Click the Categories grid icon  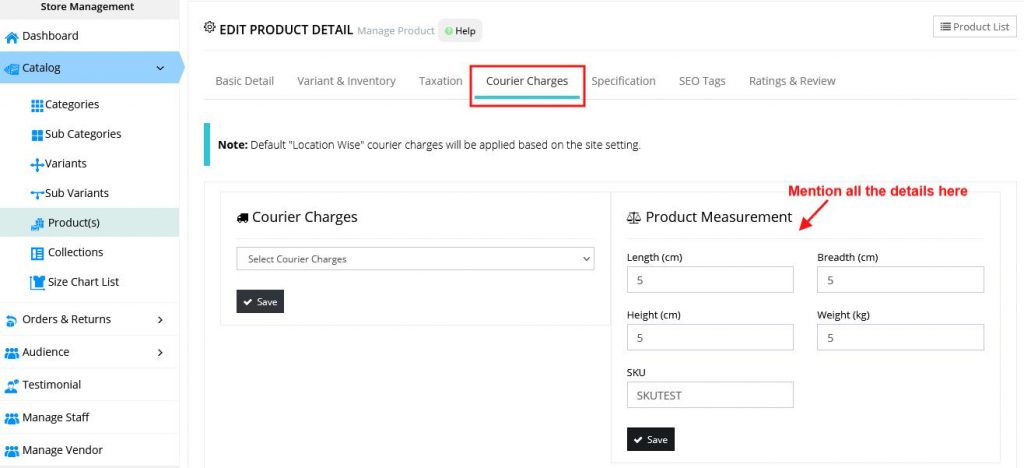pyautogui.click(x=37, y=105)
